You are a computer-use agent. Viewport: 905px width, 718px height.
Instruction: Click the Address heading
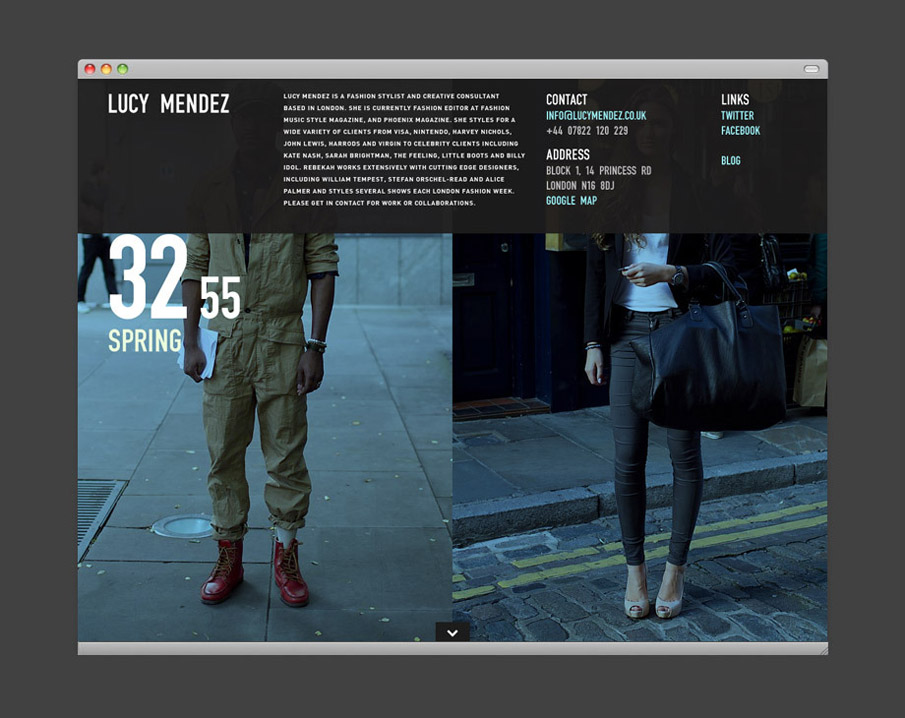coord(567,155)
